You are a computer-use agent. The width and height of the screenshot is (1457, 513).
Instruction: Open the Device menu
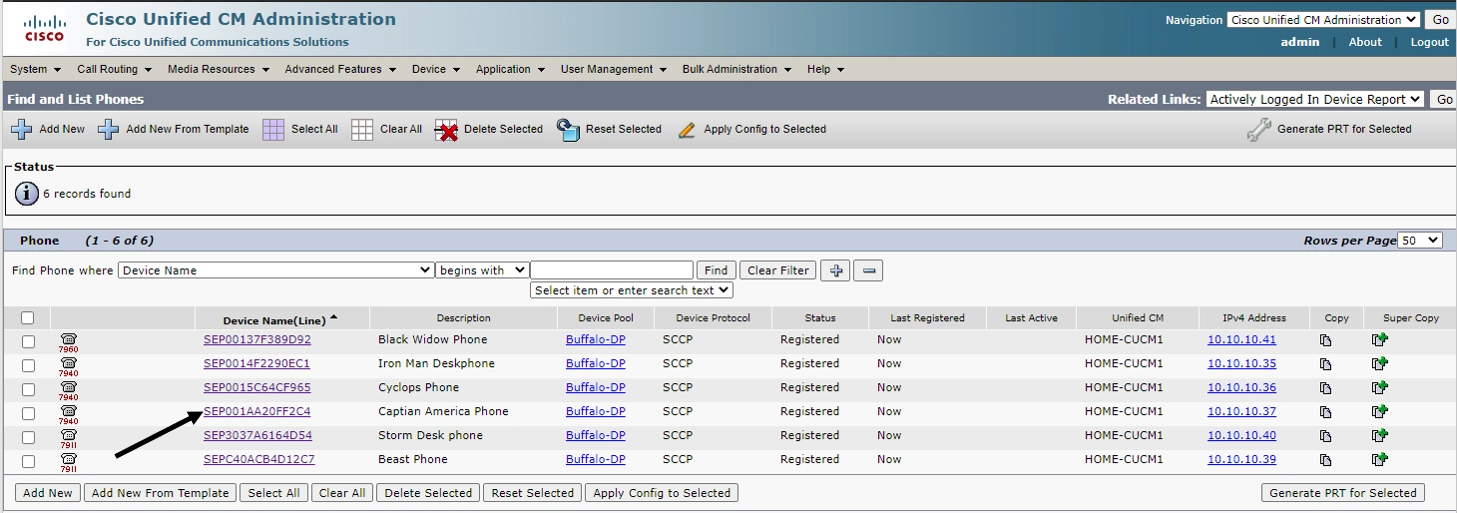point(435,69)
